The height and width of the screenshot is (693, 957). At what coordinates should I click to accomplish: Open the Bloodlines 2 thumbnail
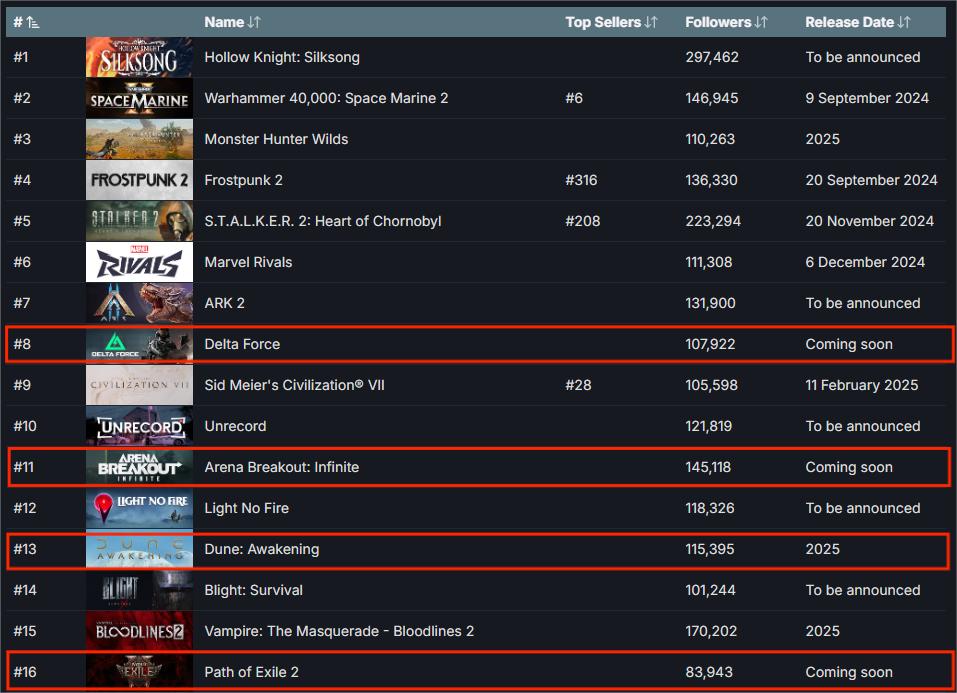tap(139, 631)
